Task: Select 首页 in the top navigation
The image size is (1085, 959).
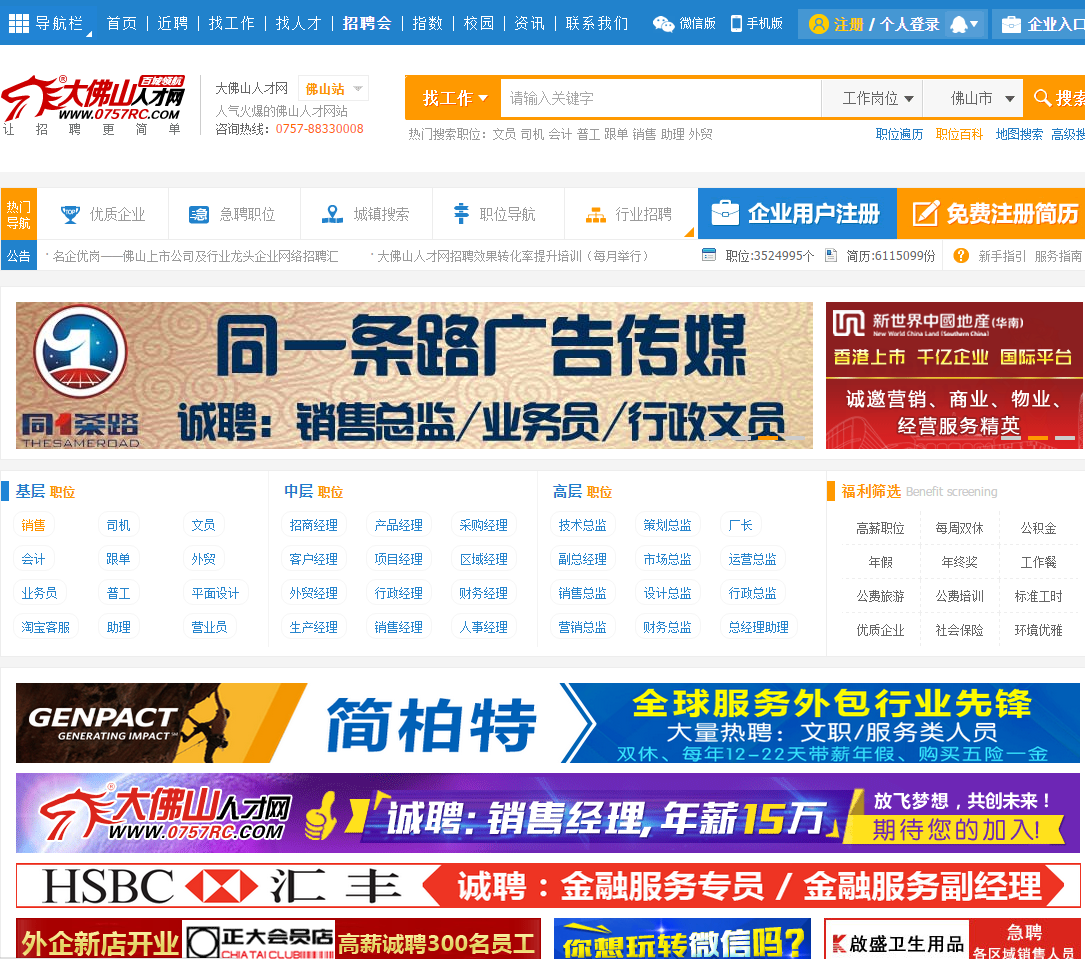Action: (122, 24)
